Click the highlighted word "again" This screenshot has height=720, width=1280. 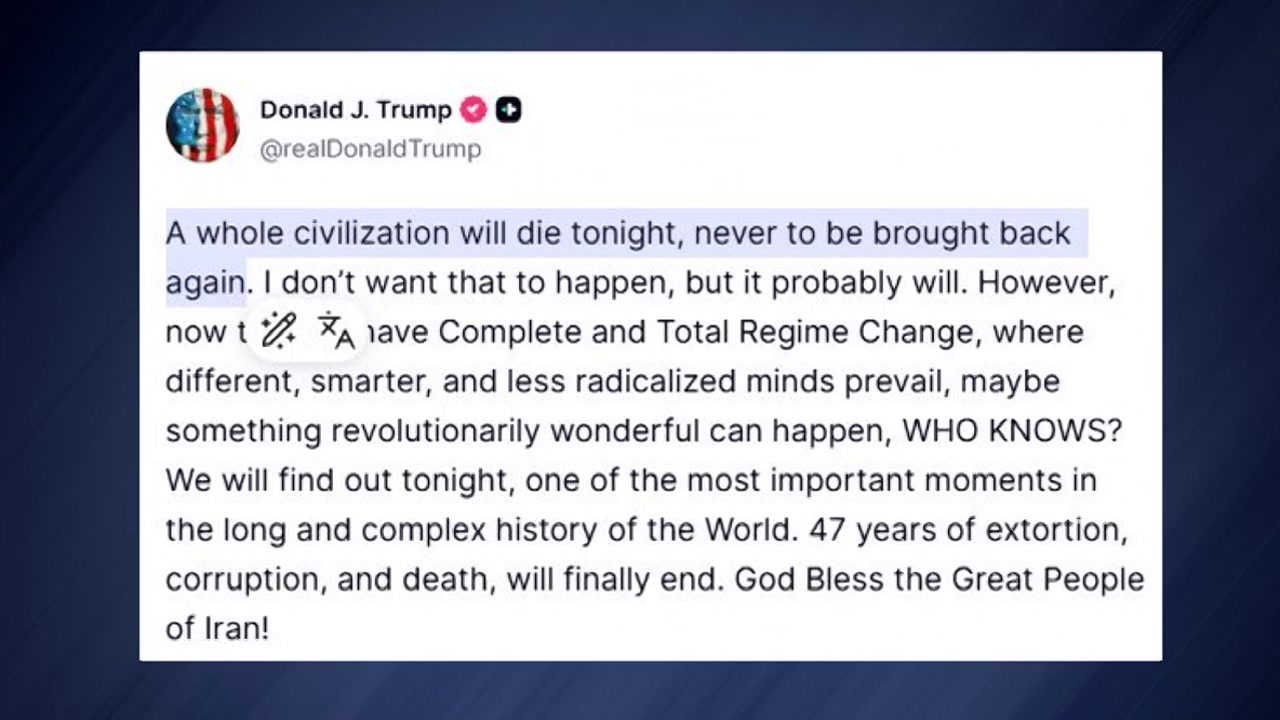(205, 283)
